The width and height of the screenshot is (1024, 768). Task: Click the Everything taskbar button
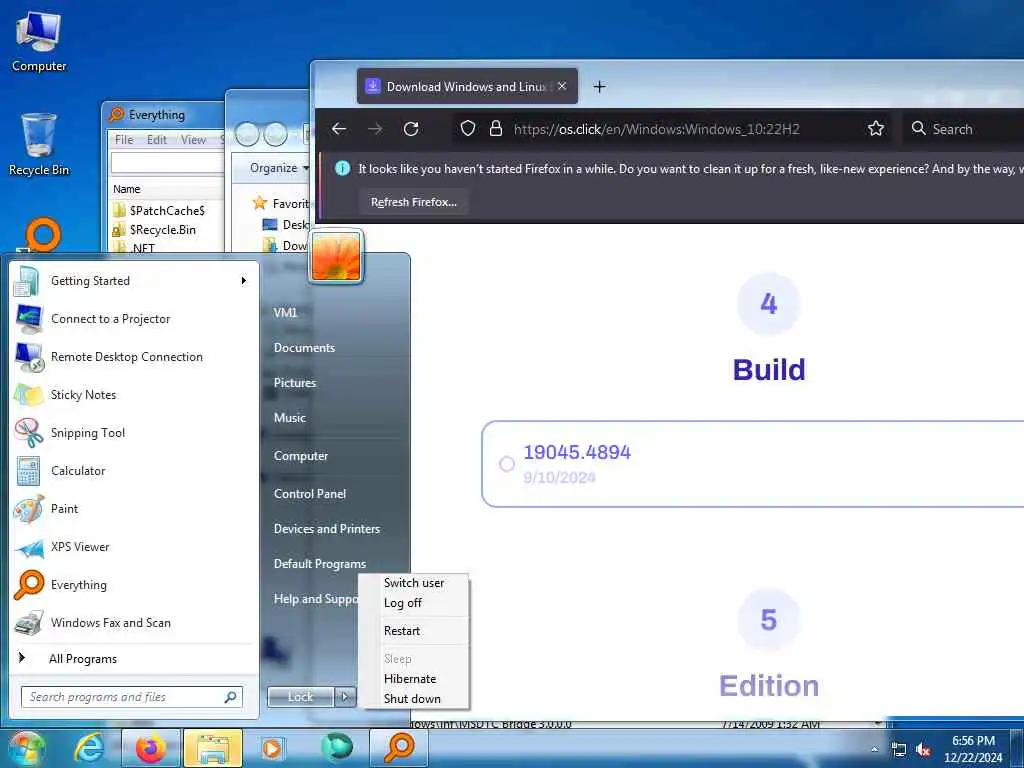398,748
